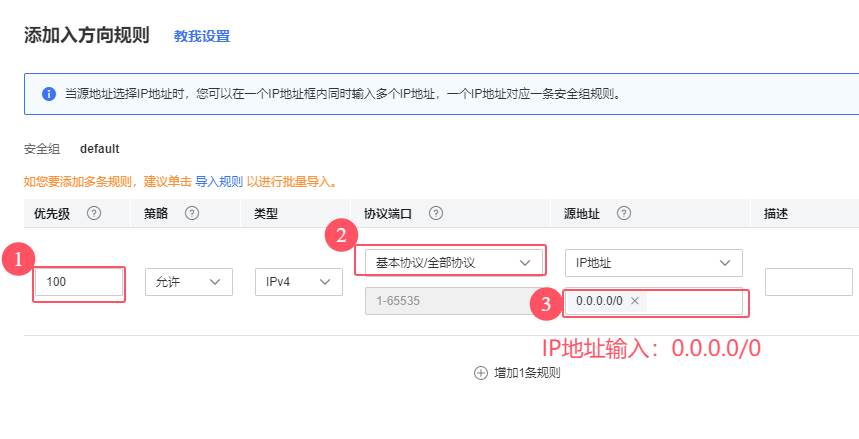The width and height of the screenshot is (859, 439).
Task: Click the priority input field showing 100
Action: 78,283
